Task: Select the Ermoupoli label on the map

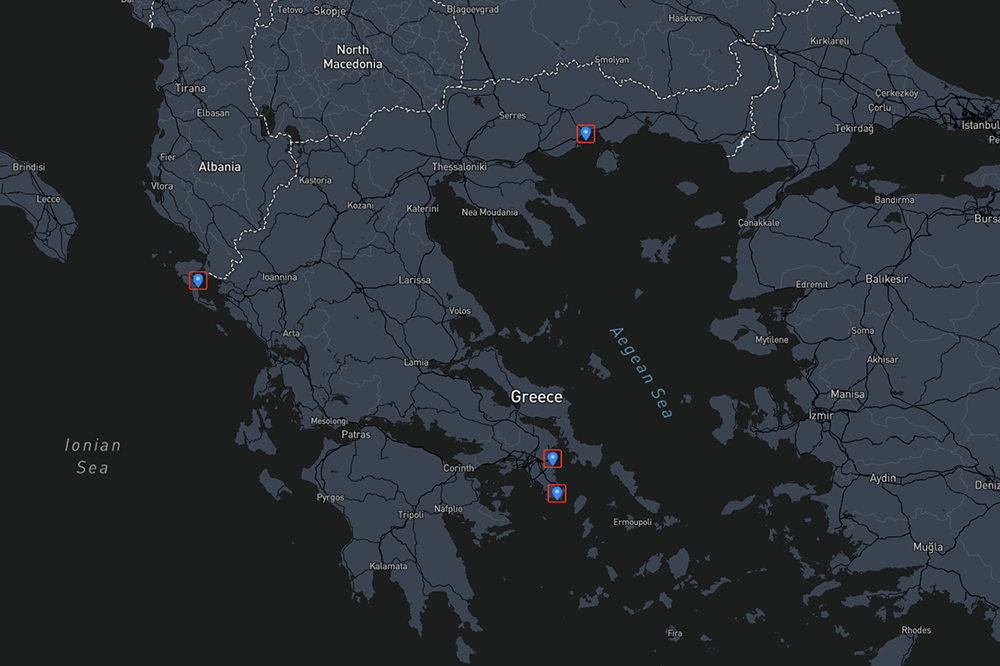Action: click(x=632, y=522)
